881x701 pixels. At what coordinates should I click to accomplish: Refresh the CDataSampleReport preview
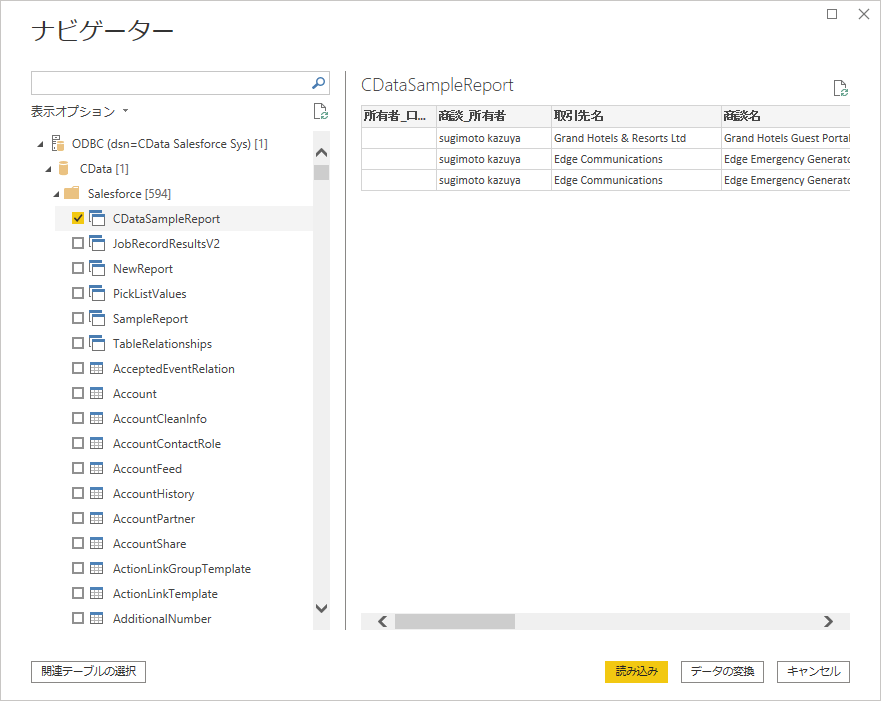tap(841, 88)
